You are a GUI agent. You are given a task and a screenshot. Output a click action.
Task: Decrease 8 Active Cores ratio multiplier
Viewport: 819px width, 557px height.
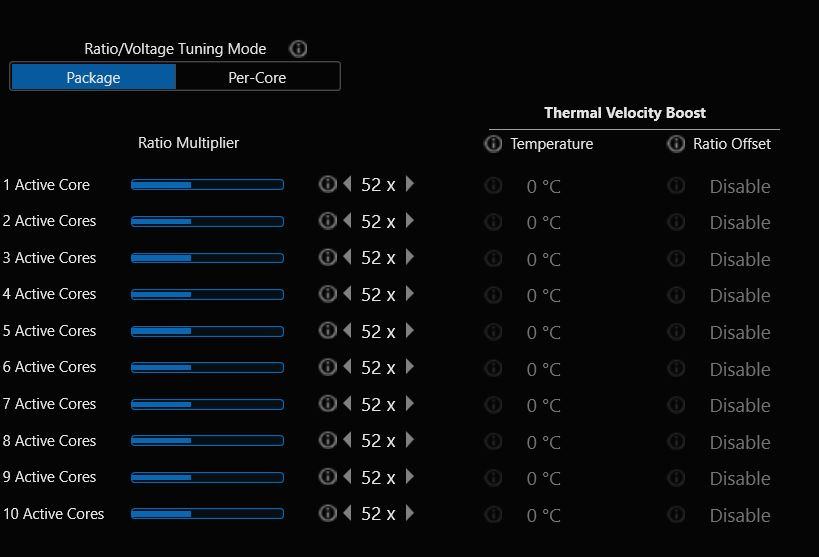coord(347,441)
